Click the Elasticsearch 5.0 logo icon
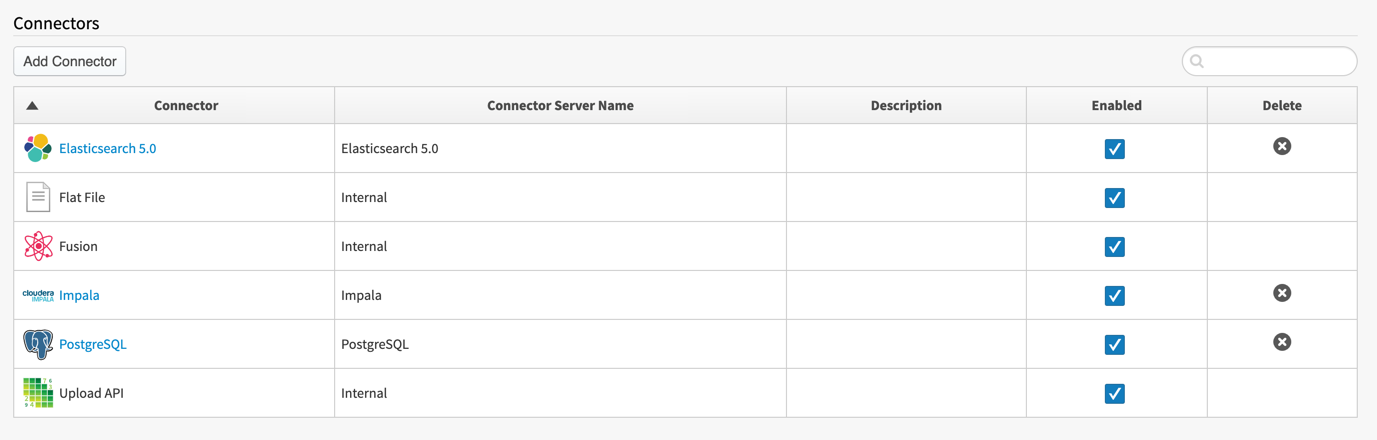Viewport: 1377px width, 440px height. (38, 148)
